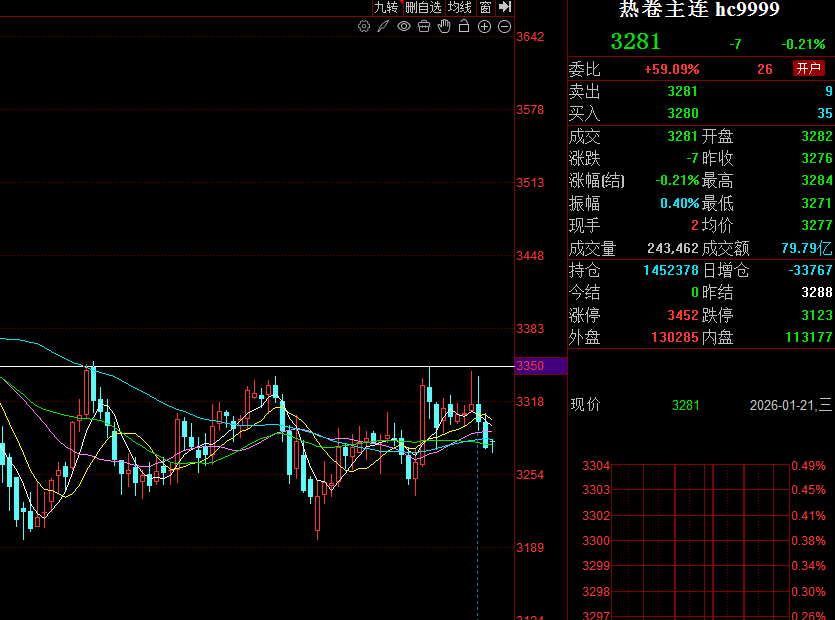835x620 pixels.
Task: Click the 昨收 value 3276
Action: coord(817,159)
